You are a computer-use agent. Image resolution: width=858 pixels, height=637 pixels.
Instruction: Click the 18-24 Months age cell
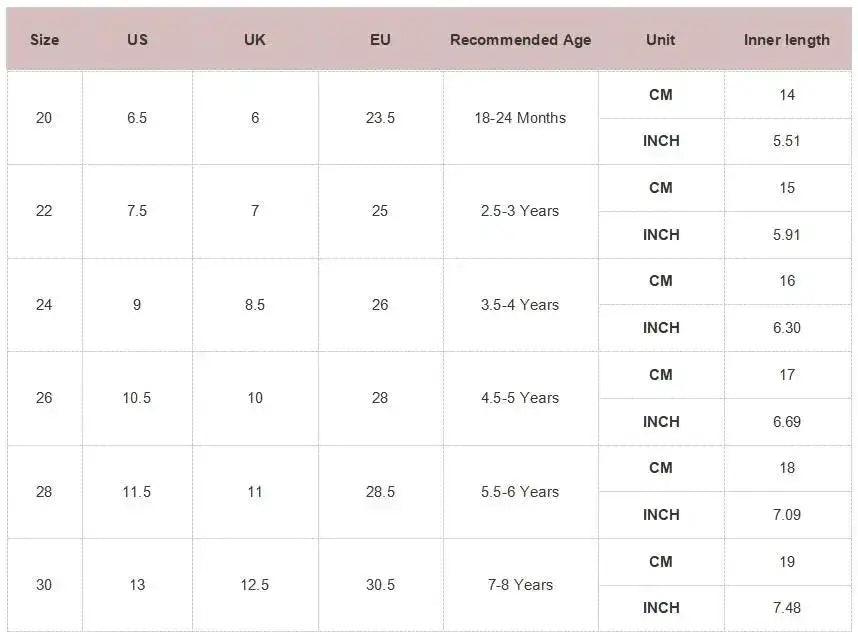pyautogui.click(x=520, y=118)
